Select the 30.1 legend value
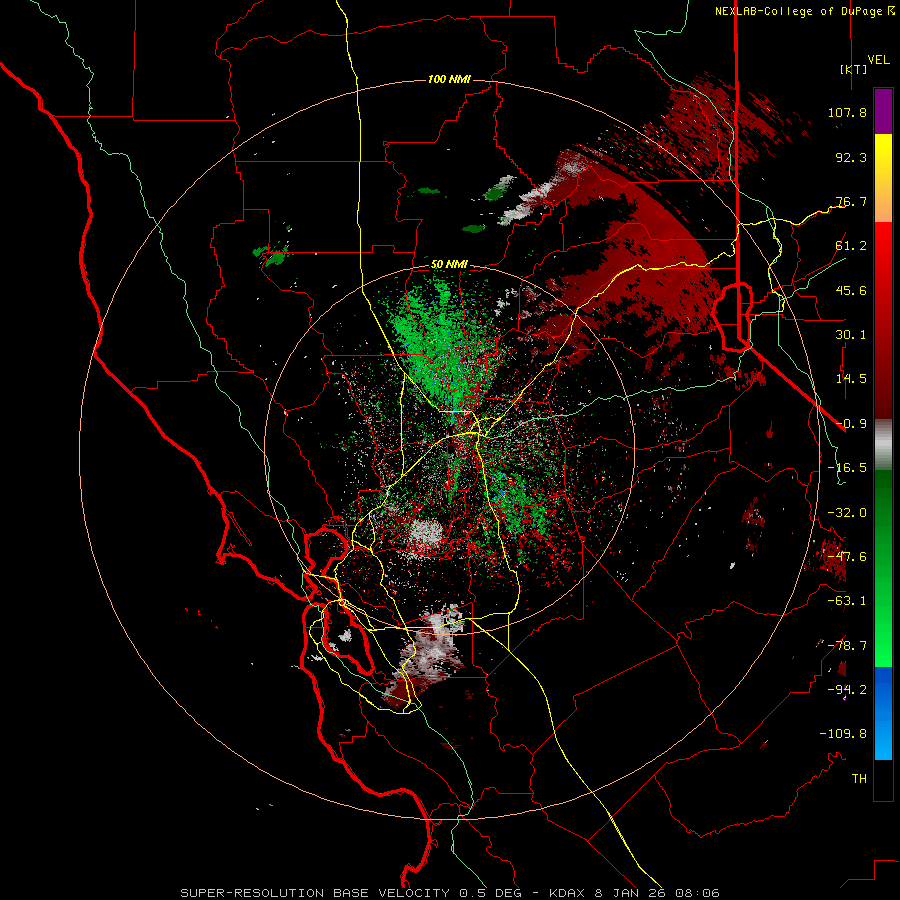Image resolution: width=900 pixels, height=900 pixels. click(851, 335)
